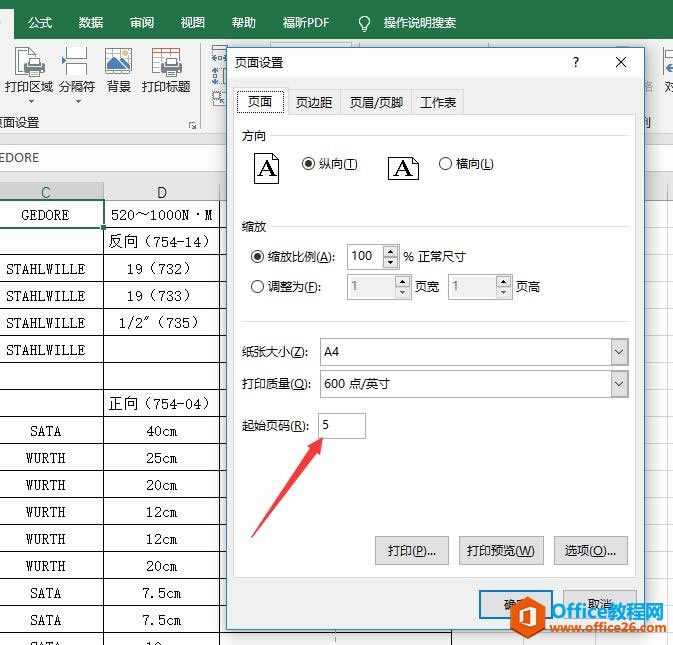673x645 pixels.
Task: Click the Print (打印) button
Action: [x=412, y=551]
